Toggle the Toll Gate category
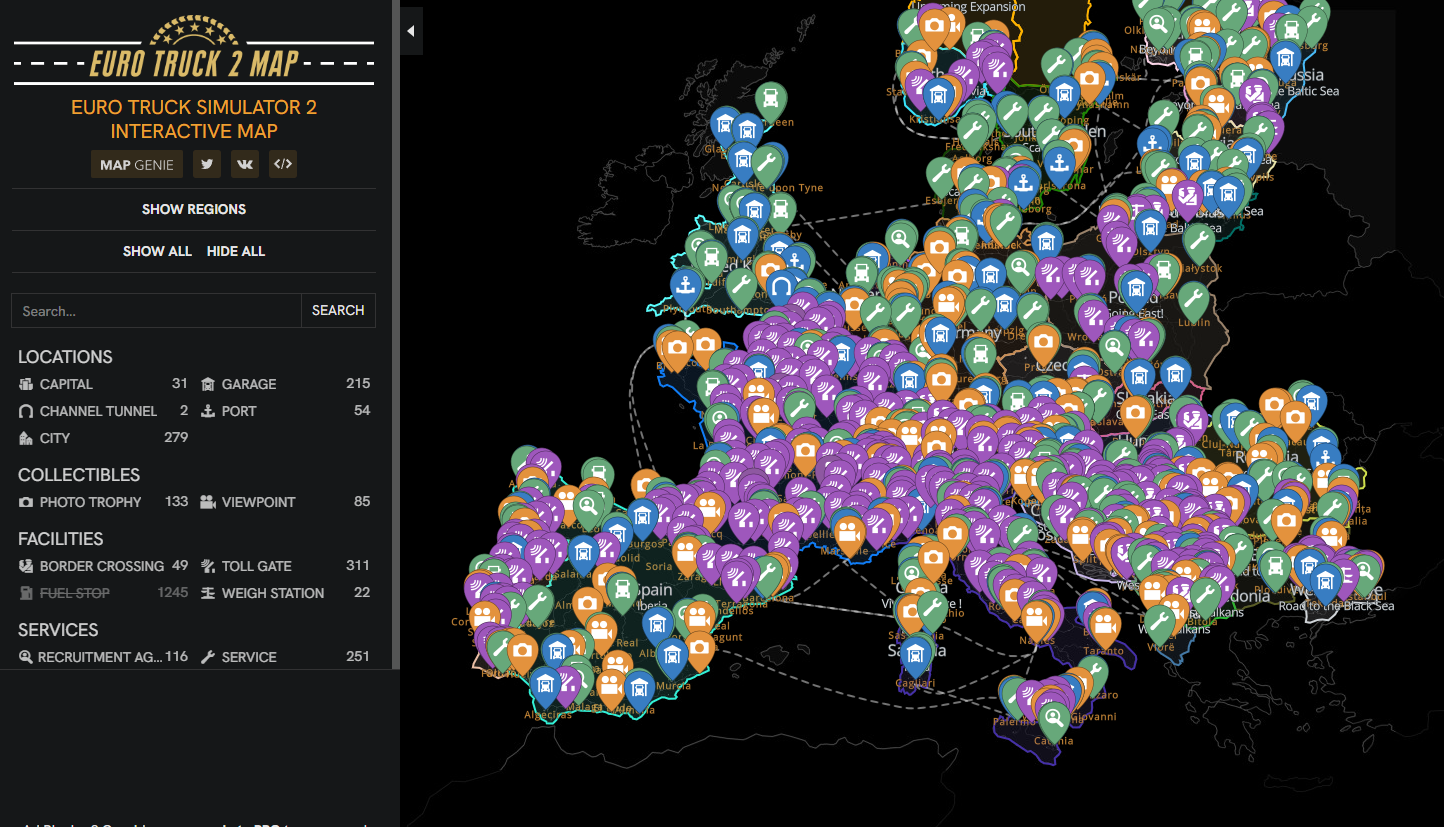 [x=285, y=566]
